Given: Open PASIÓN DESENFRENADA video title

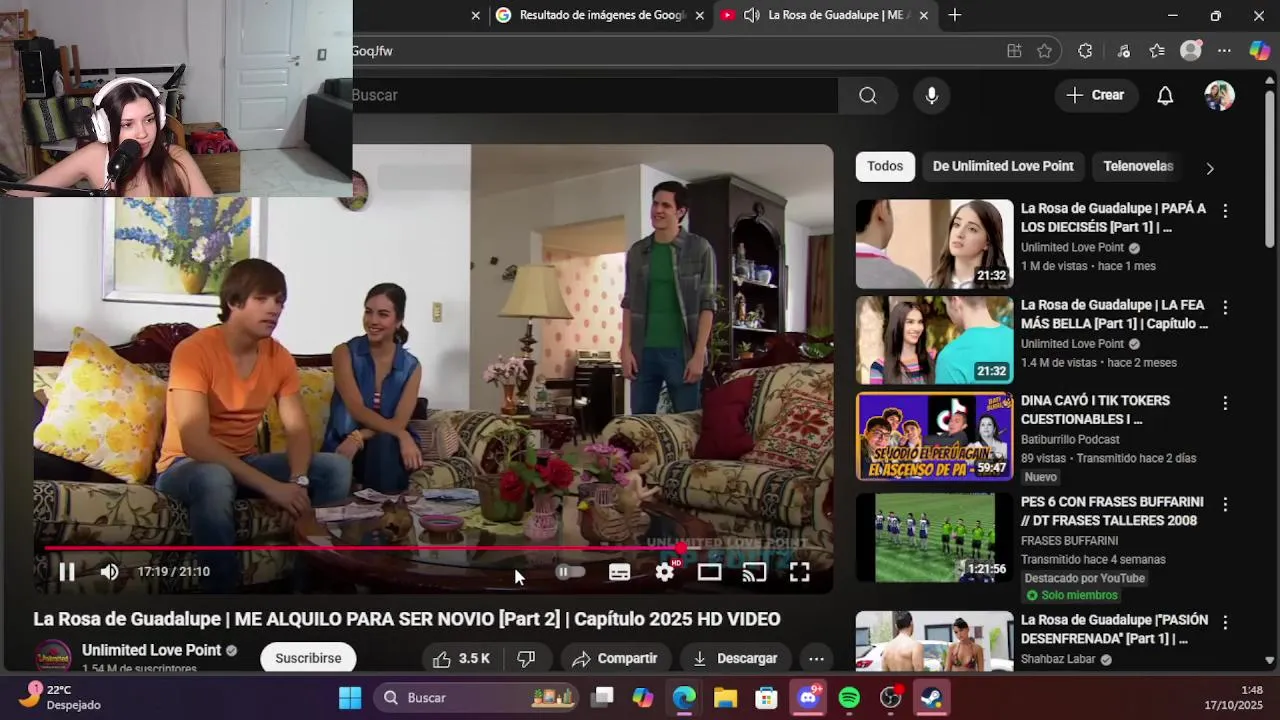Looking at the screenshot, I should 1114,629.
